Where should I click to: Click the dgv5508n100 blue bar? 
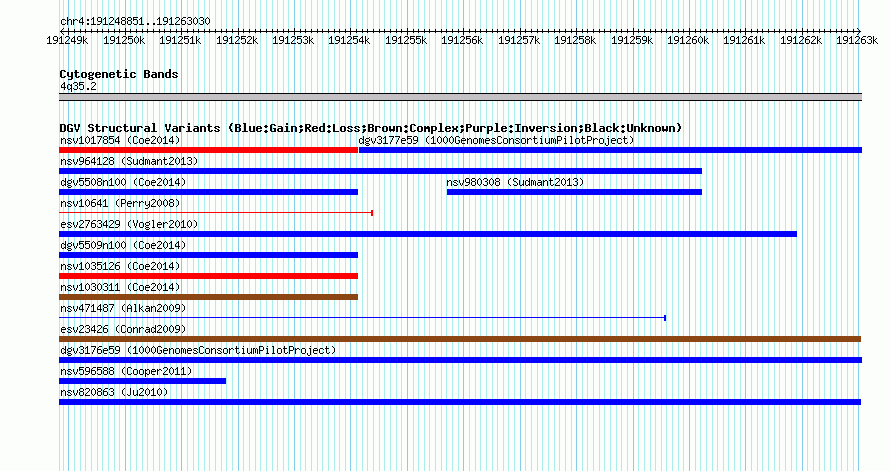(208, 192)
